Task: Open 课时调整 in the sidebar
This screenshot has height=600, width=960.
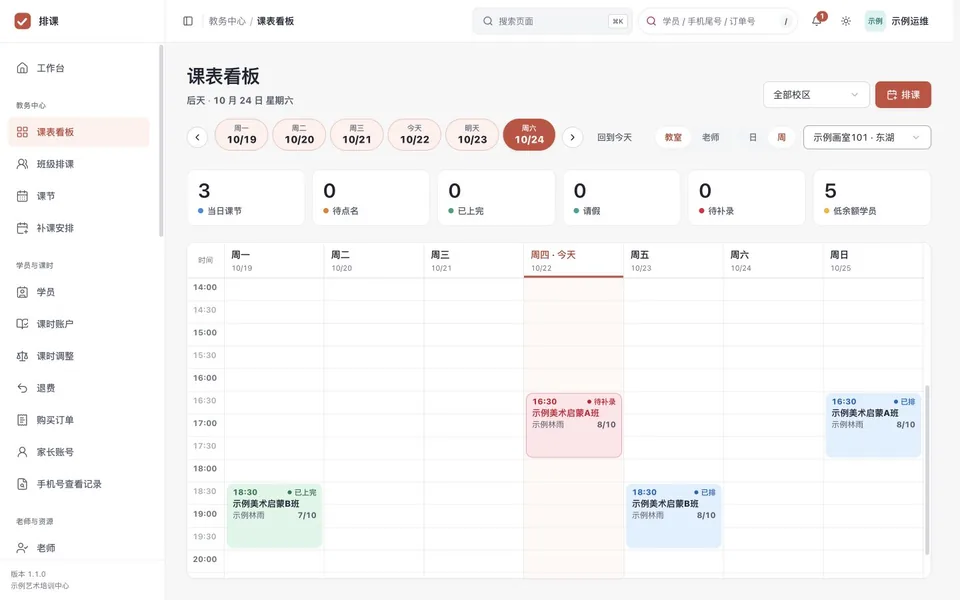Action: pos(79,356)
